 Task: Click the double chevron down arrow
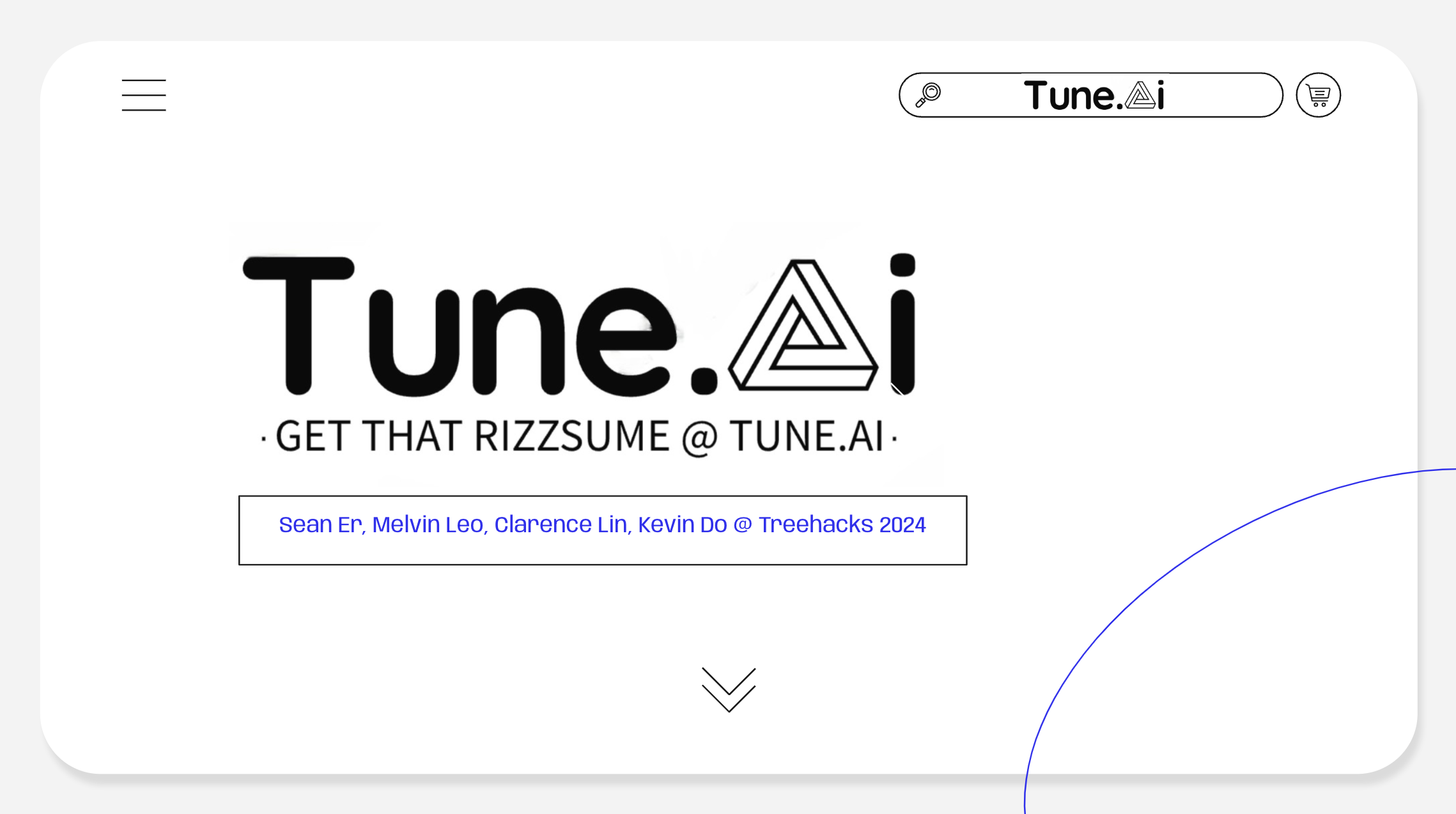(x=729, y=689)
